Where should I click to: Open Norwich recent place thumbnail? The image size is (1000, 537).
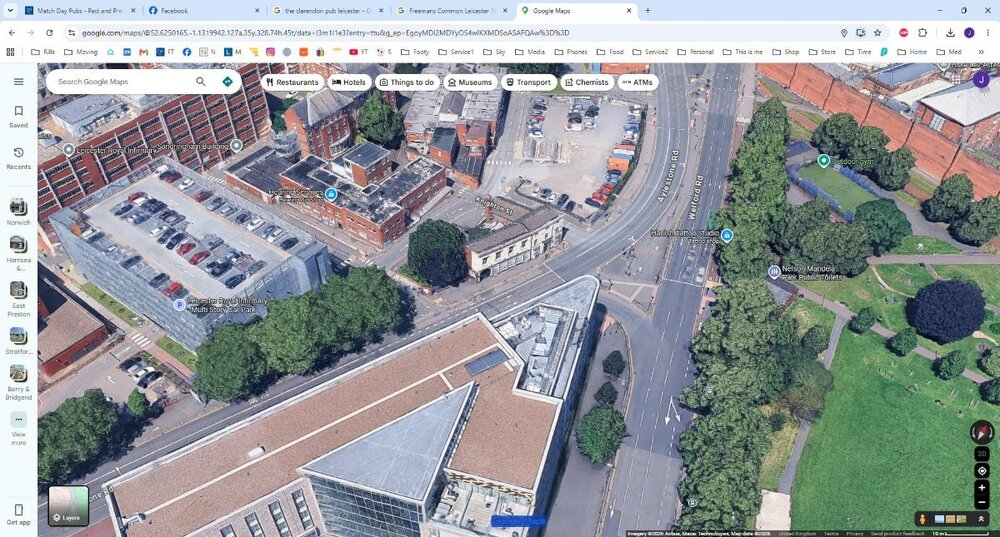pyautogui.click(x=18, y=212)
